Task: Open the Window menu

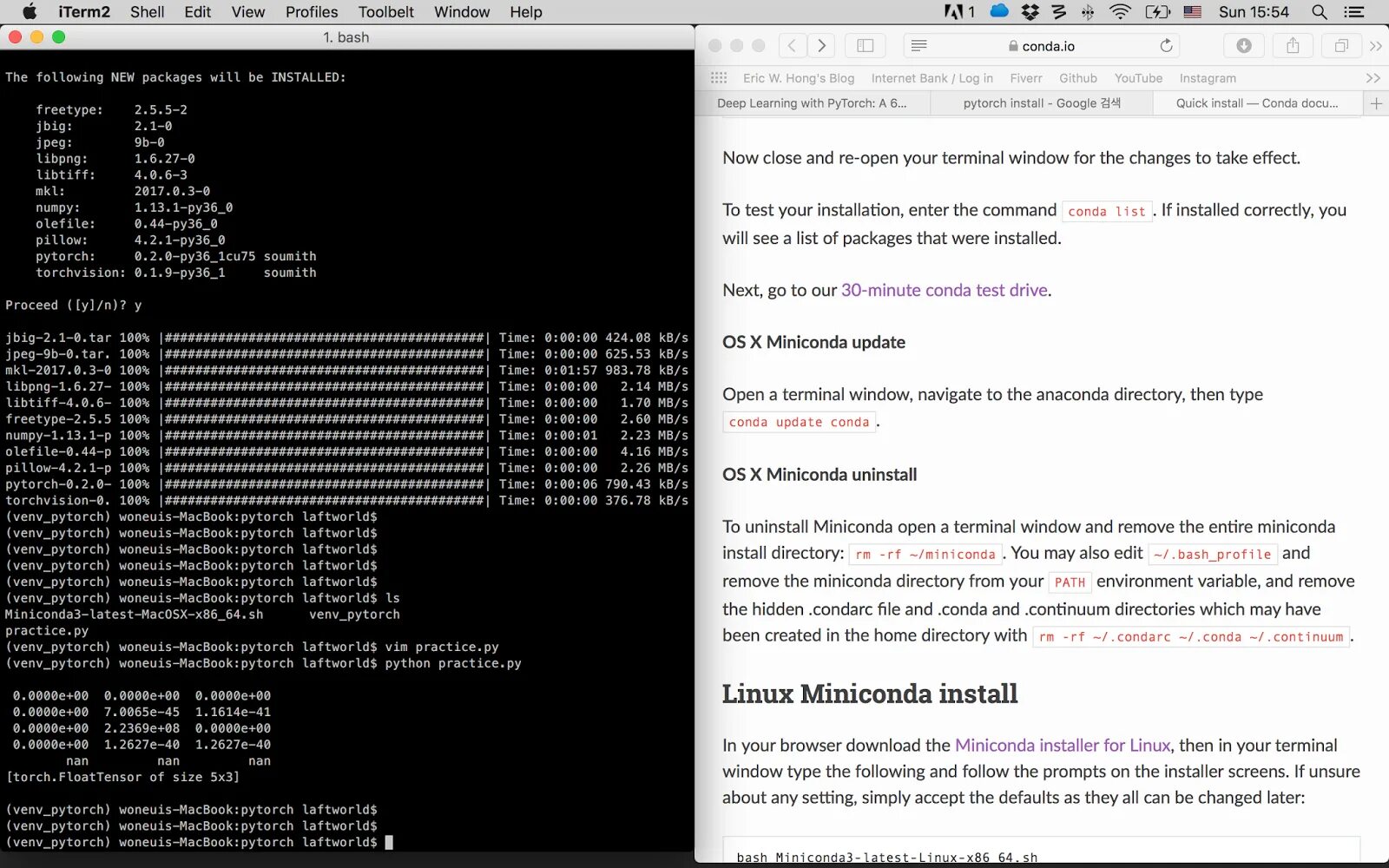Action: coord(462,12)
